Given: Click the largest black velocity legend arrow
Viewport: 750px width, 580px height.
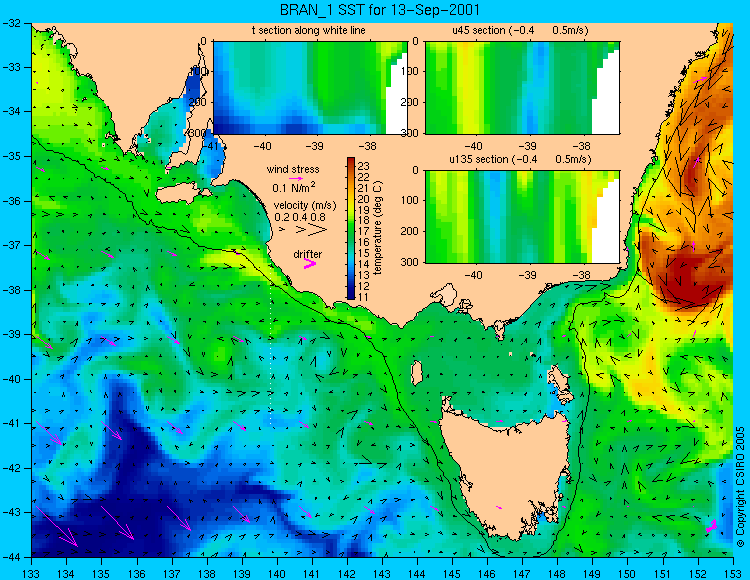Looking at the screenshot, I should (x=317, y=230).
